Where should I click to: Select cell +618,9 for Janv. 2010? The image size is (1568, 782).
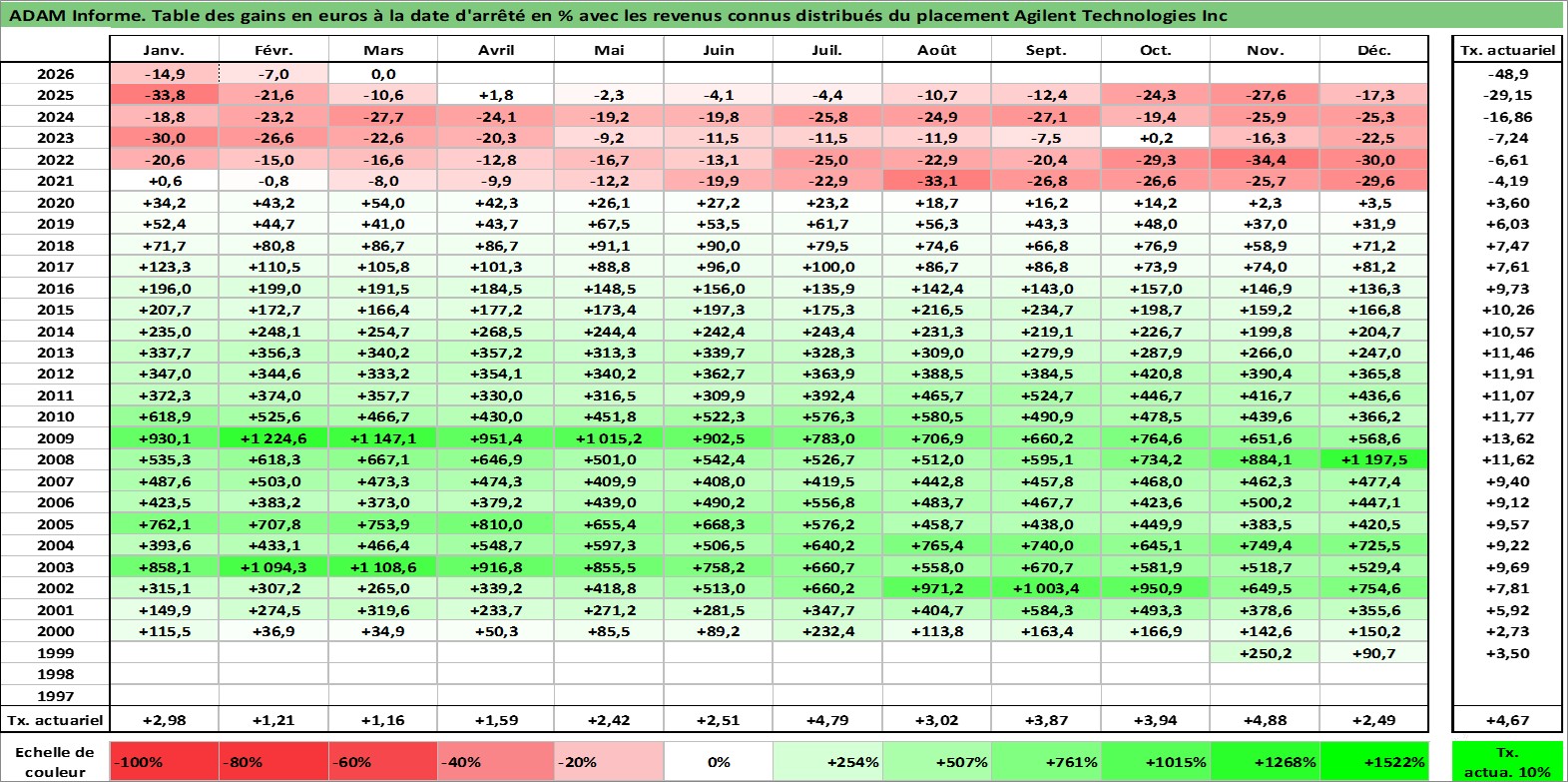[x=164, y=416]
